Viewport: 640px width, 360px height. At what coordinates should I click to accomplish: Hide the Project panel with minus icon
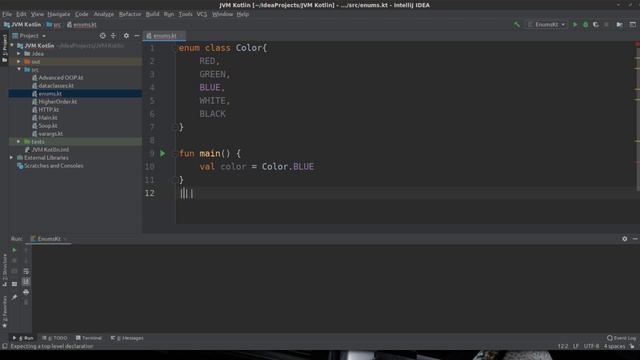(136, 36)
